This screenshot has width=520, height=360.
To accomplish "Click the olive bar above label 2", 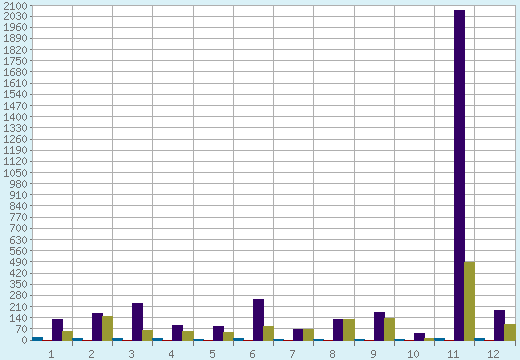I will [x=107, y=328].
